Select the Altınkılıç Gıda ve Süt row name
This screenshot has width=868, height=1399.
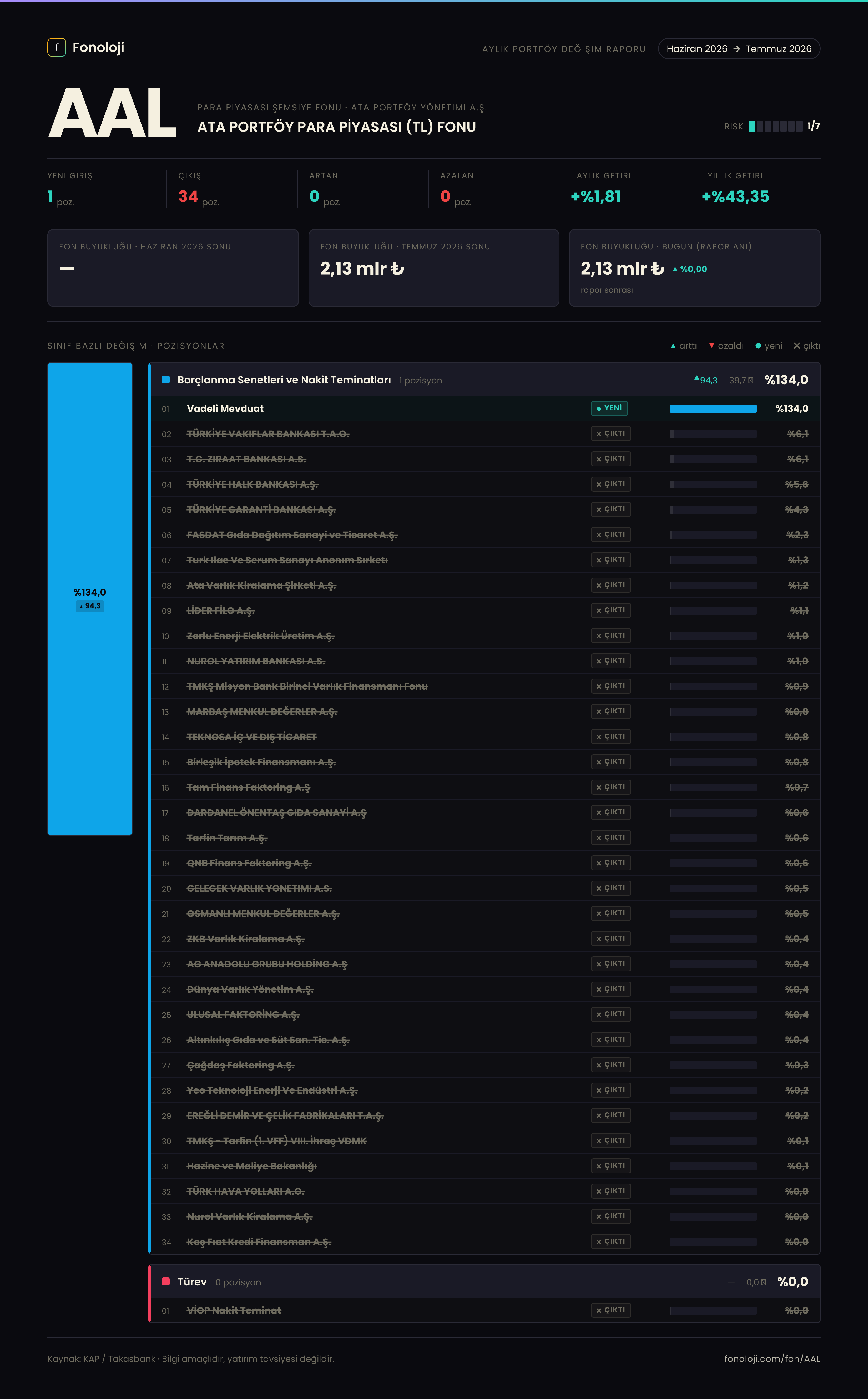pyautogui.click(x=268, y=1040)
